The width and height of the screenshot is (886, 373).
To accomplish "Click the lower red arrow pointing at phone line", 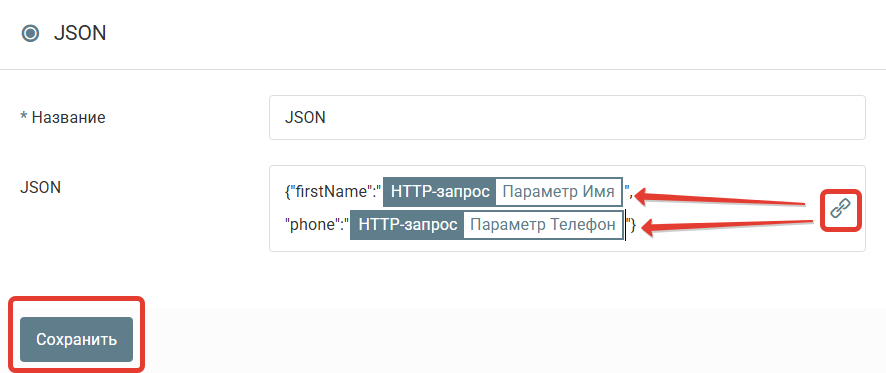I will click(x=726, y=225).
